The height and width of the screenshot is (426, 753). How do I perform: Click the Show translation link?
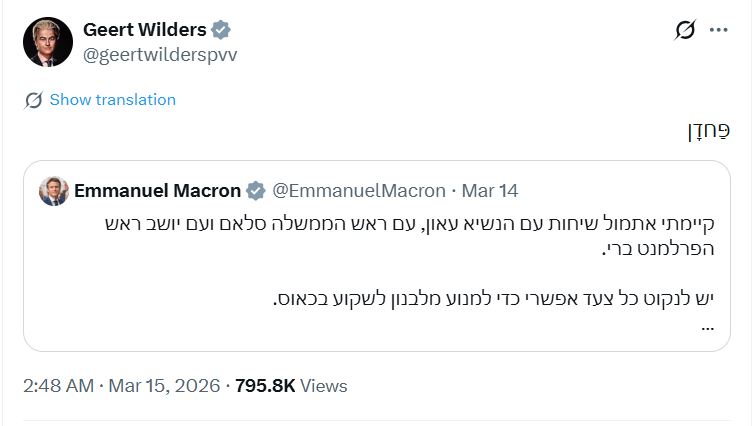(112, 100)
